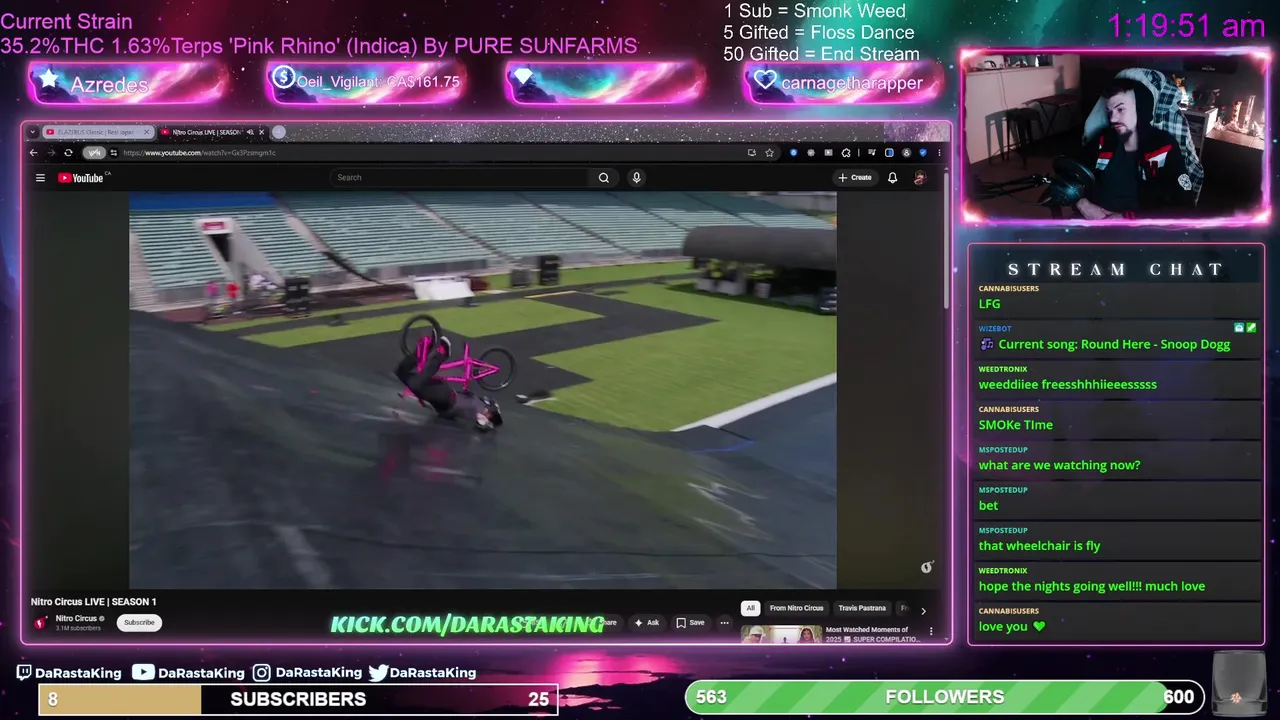
Task: Click the Twitter DaRastaKing handle
Action: tap(422, 673)
